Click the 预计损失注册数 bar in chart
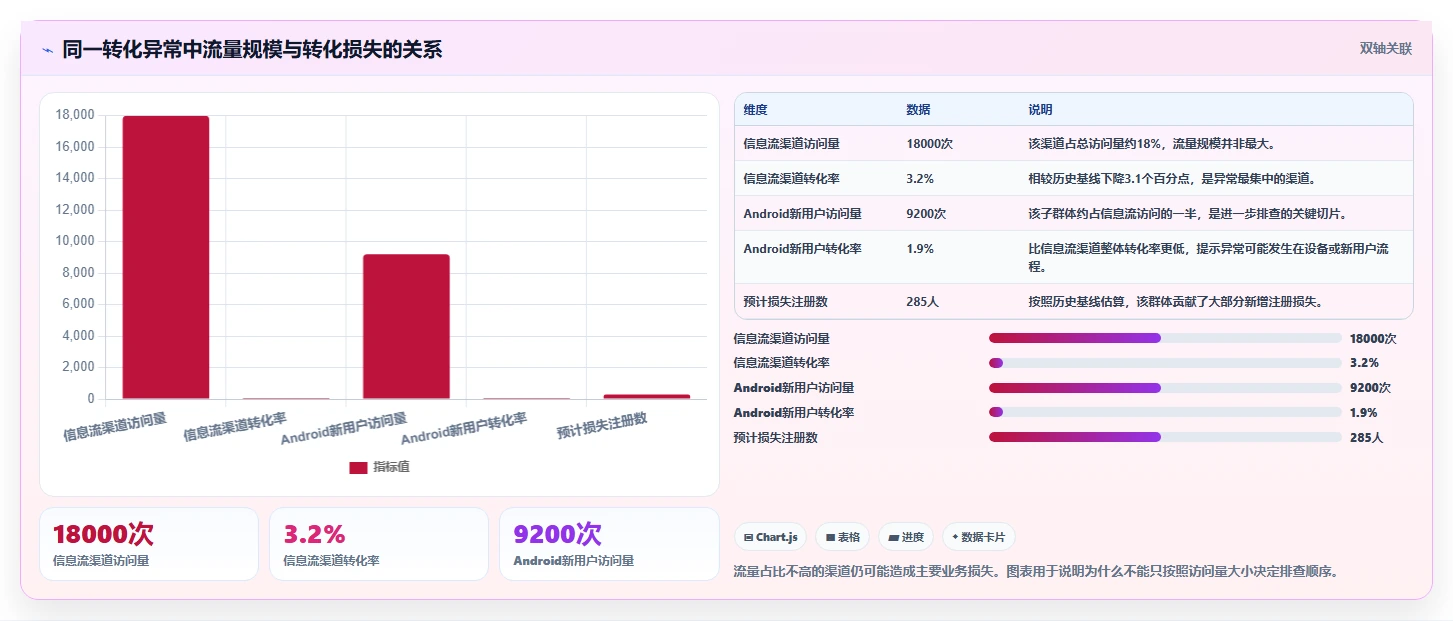 click(646, 396)
